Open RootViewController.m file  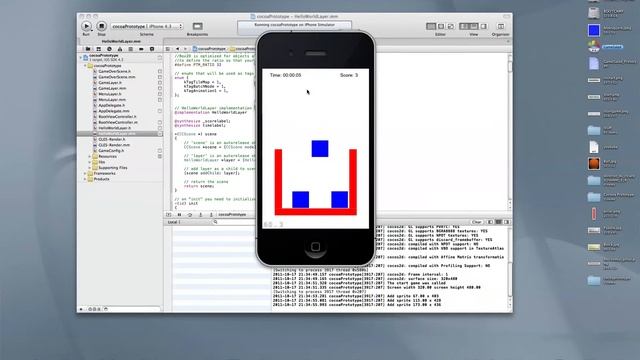tap(118, 122)
